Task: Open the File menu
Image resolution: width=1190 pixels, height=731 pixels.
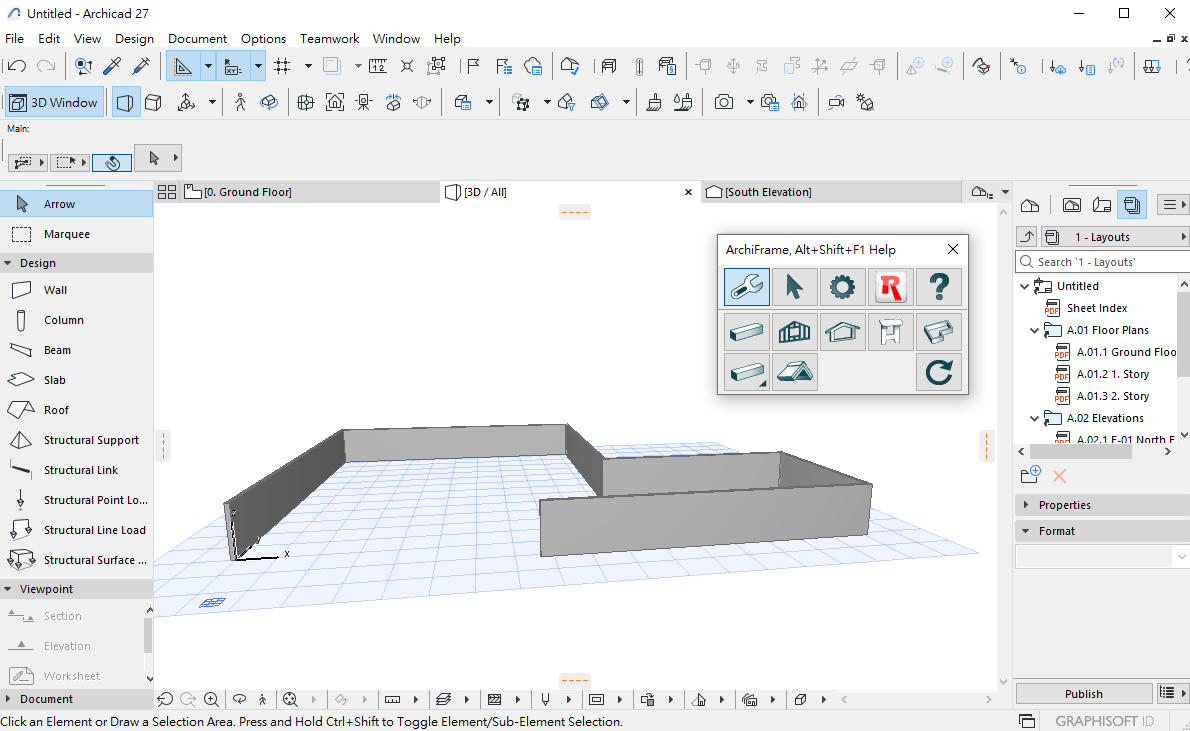Action: pos(14,39)
